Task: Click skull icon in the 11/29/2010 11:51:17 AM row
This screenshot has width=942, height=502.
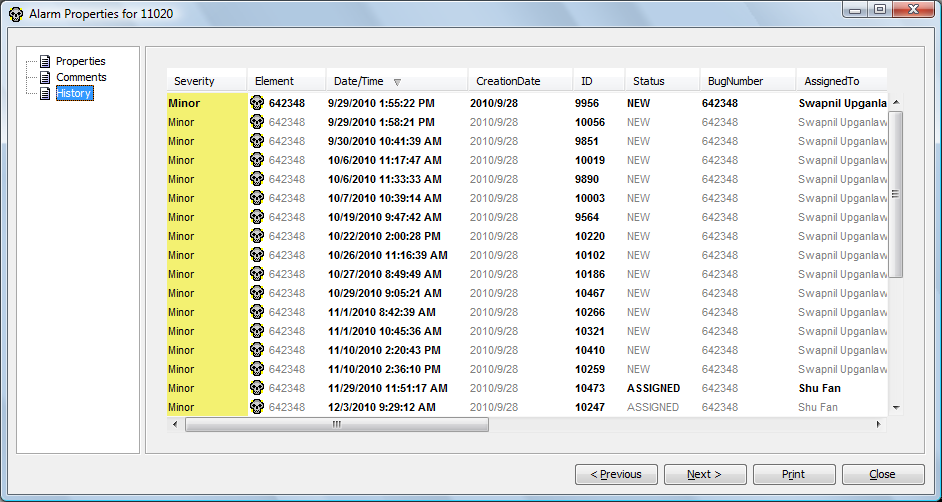Action: tap(257, 389)
